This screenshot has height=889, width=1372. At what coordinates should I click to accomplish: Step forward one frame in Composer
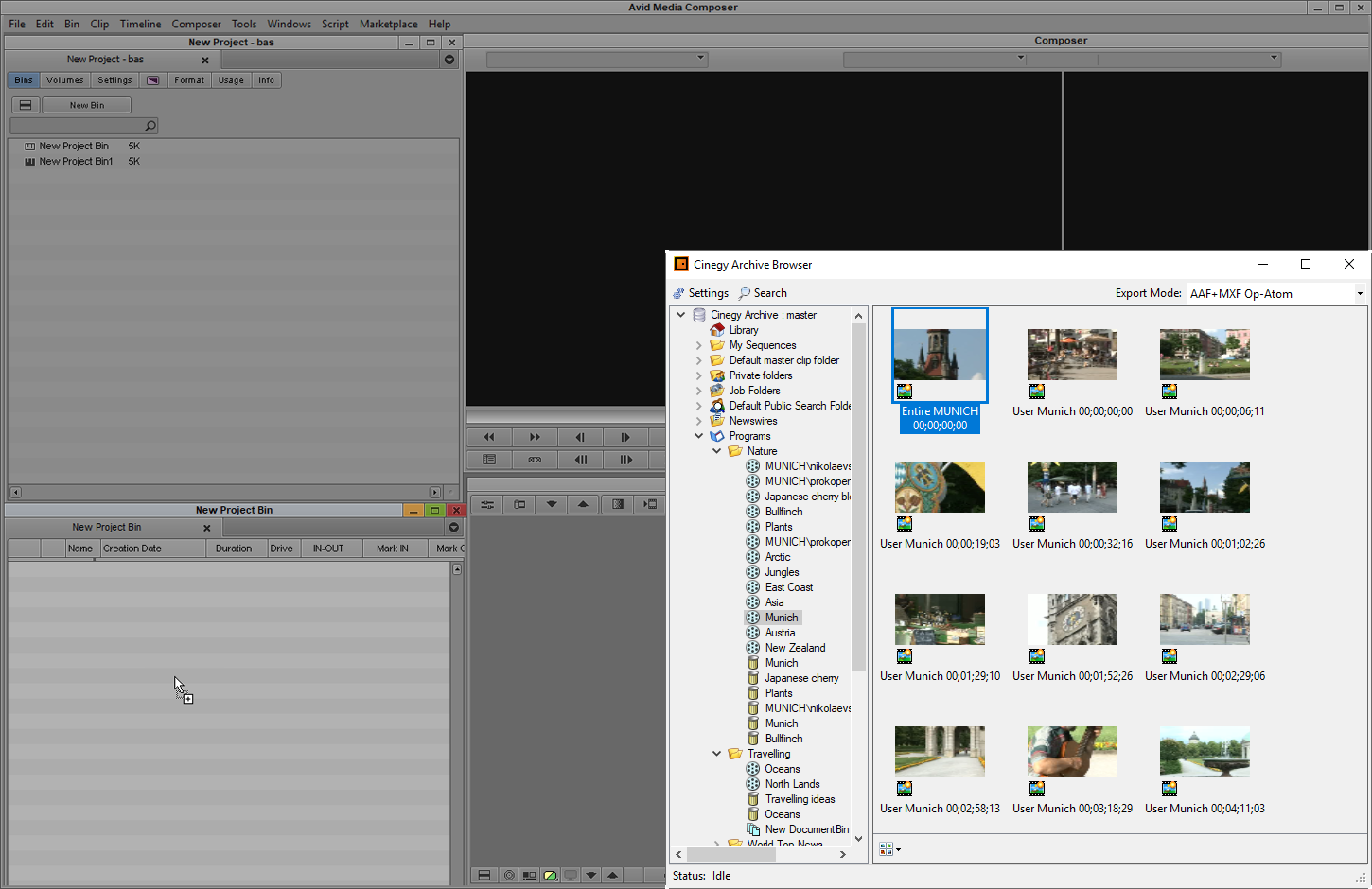click(625, 437)
